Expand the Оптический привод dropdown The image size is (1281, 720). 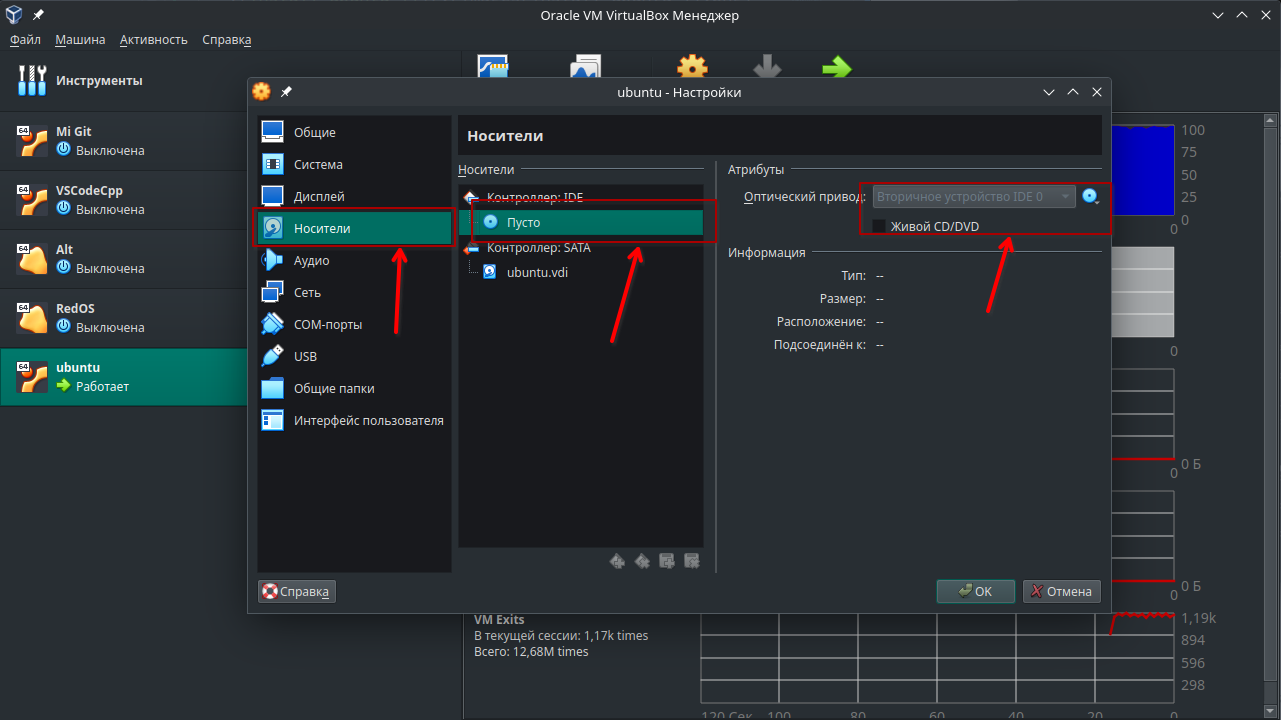tap(974, 197)
